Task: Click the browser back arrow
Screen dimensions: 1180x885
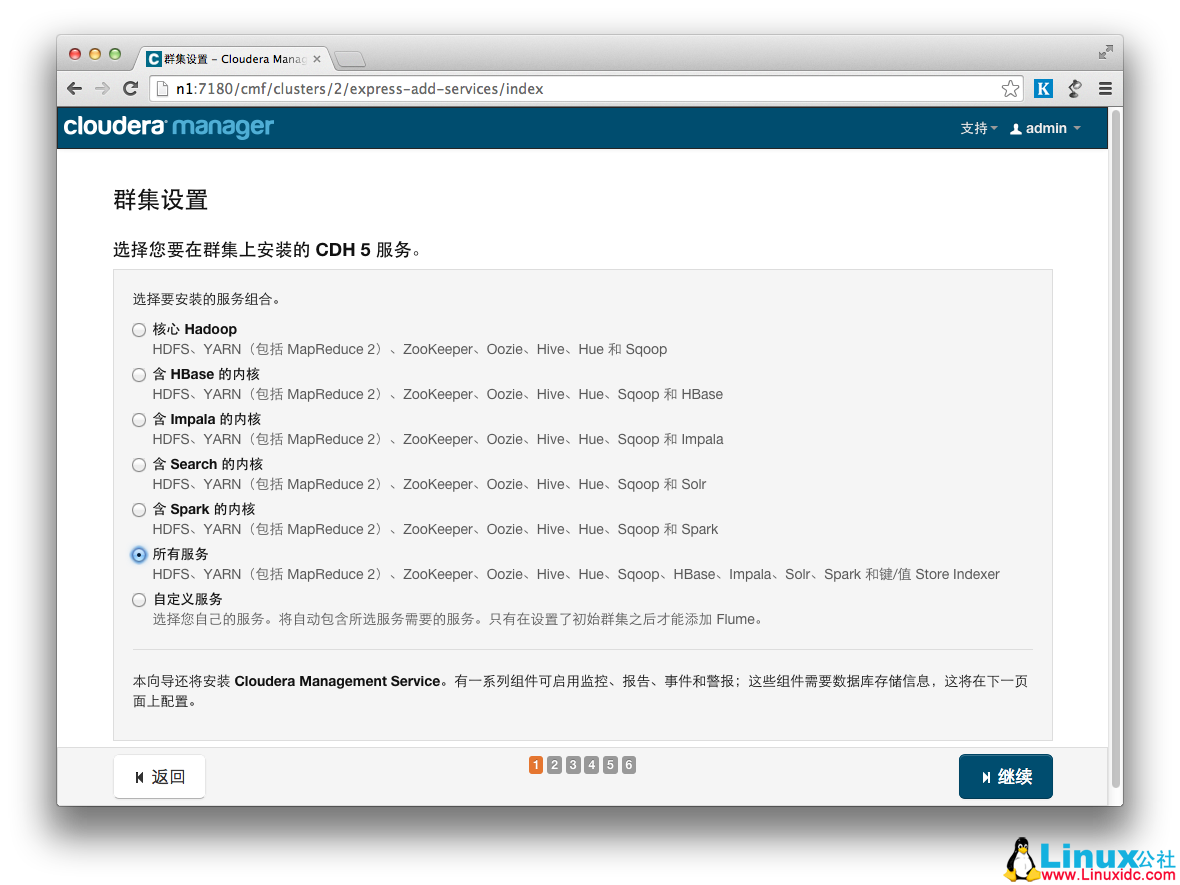Action: (75, 88)
